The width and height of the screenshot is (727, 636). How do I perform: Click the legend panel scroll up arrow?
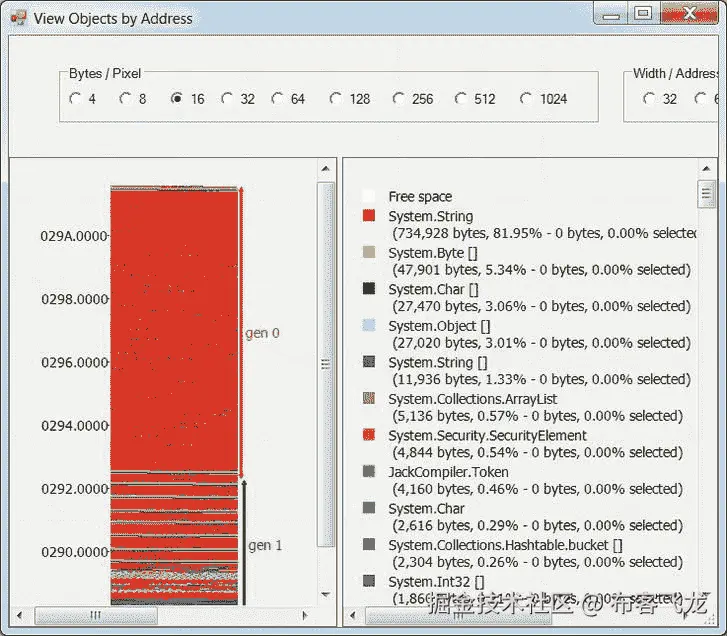[x=706, y=168]
